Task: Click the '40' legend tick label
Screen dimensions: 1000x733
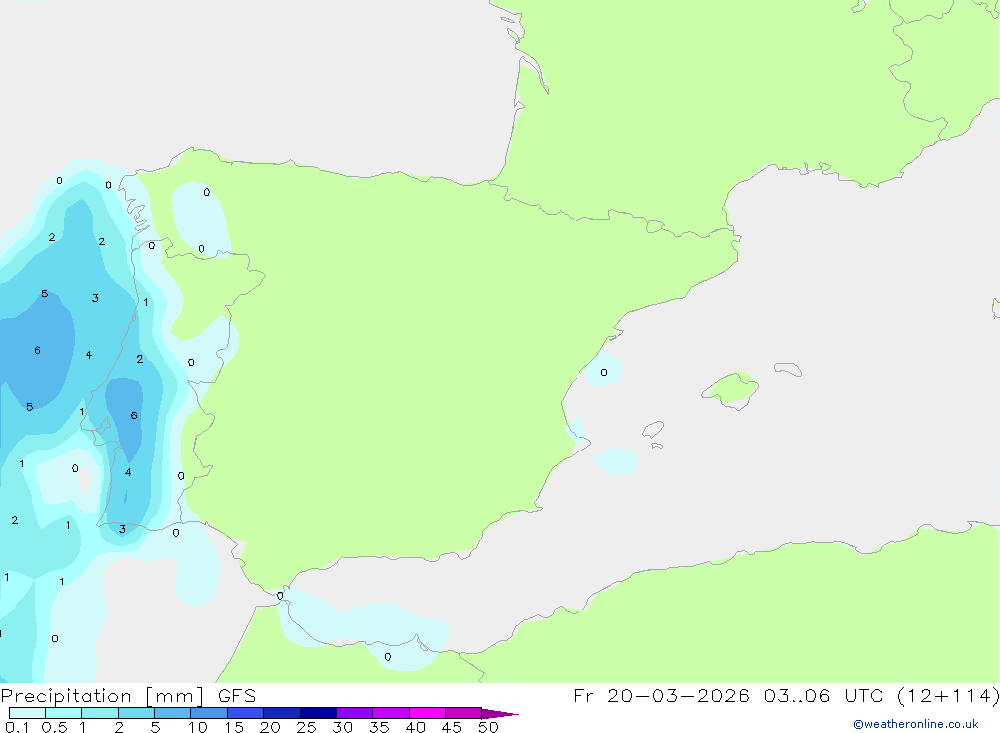Action: tap(415, 727)
